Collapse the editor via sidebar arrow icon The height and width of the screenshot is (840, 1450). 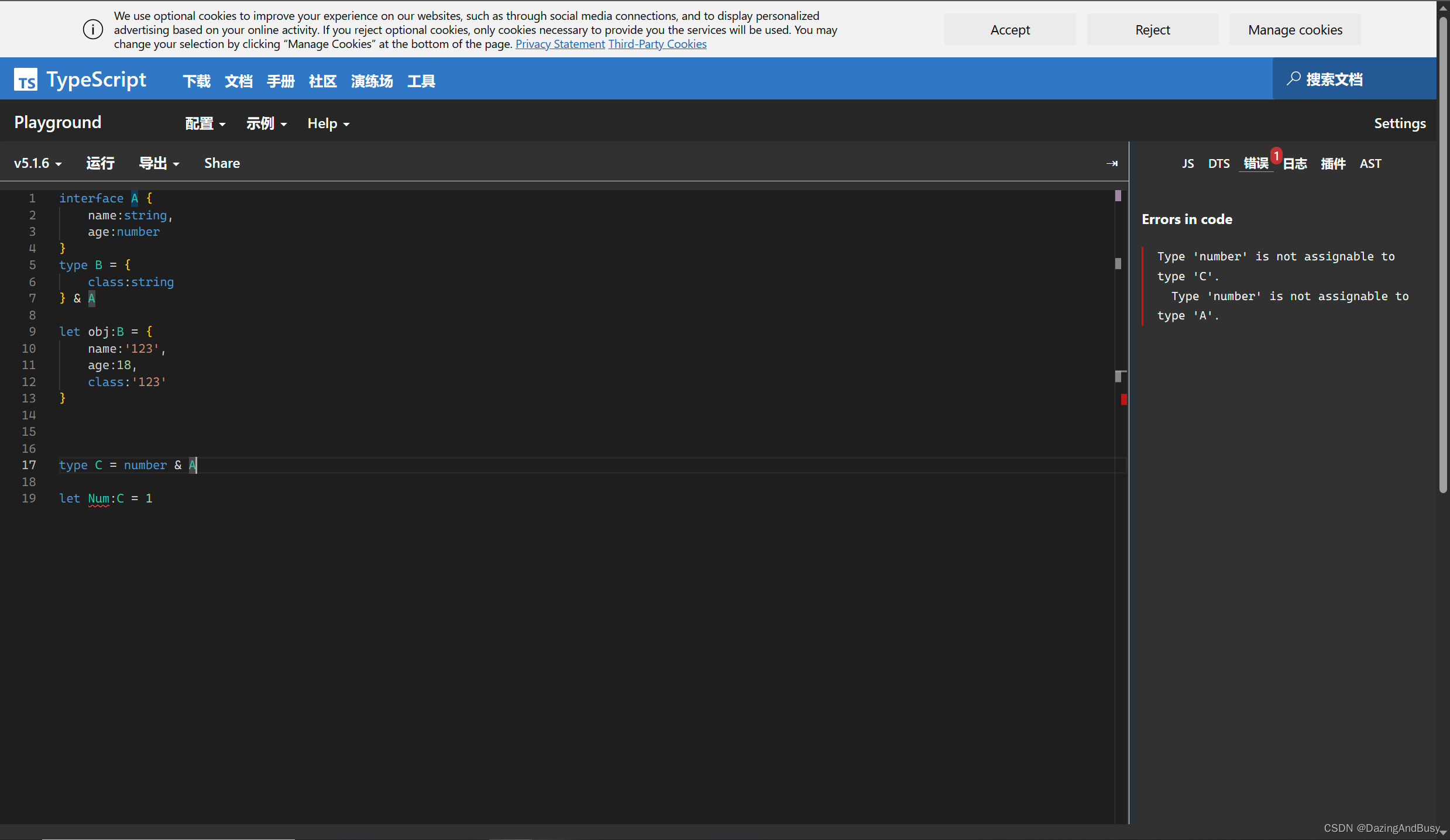[1112, 163]
